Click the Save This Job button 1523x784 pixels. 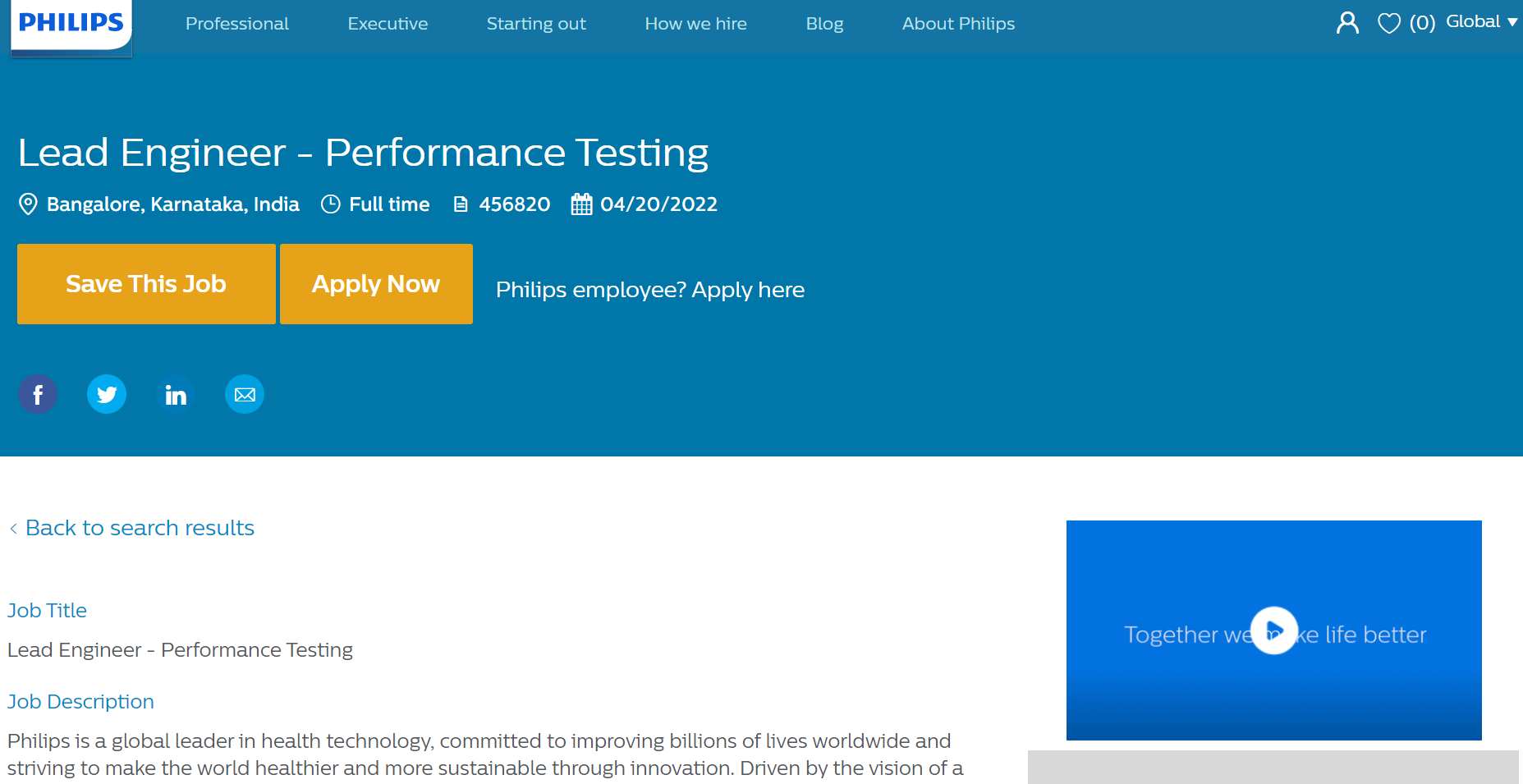click(x=146, y=284)
